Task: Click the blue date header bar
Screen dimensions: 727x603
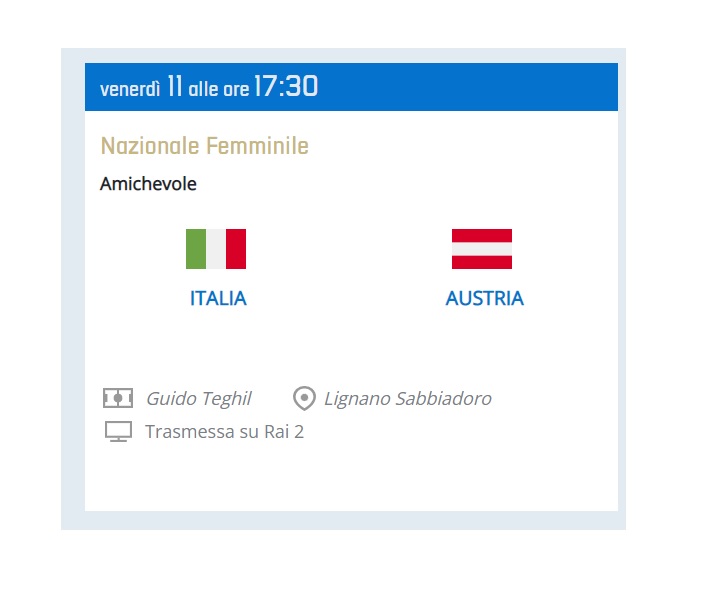Action: [x=351, y=87]
